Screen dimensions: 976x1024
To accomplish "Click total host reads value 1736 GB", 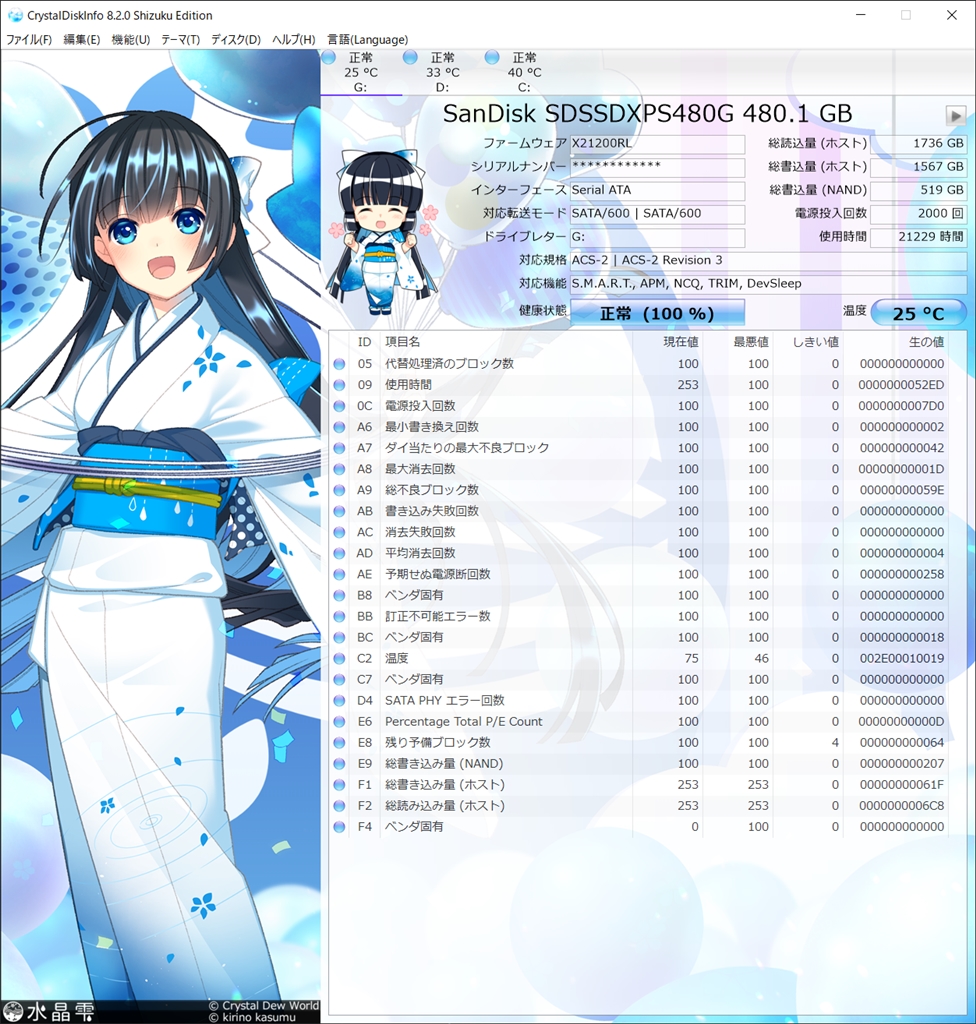I will click(919, 144).
